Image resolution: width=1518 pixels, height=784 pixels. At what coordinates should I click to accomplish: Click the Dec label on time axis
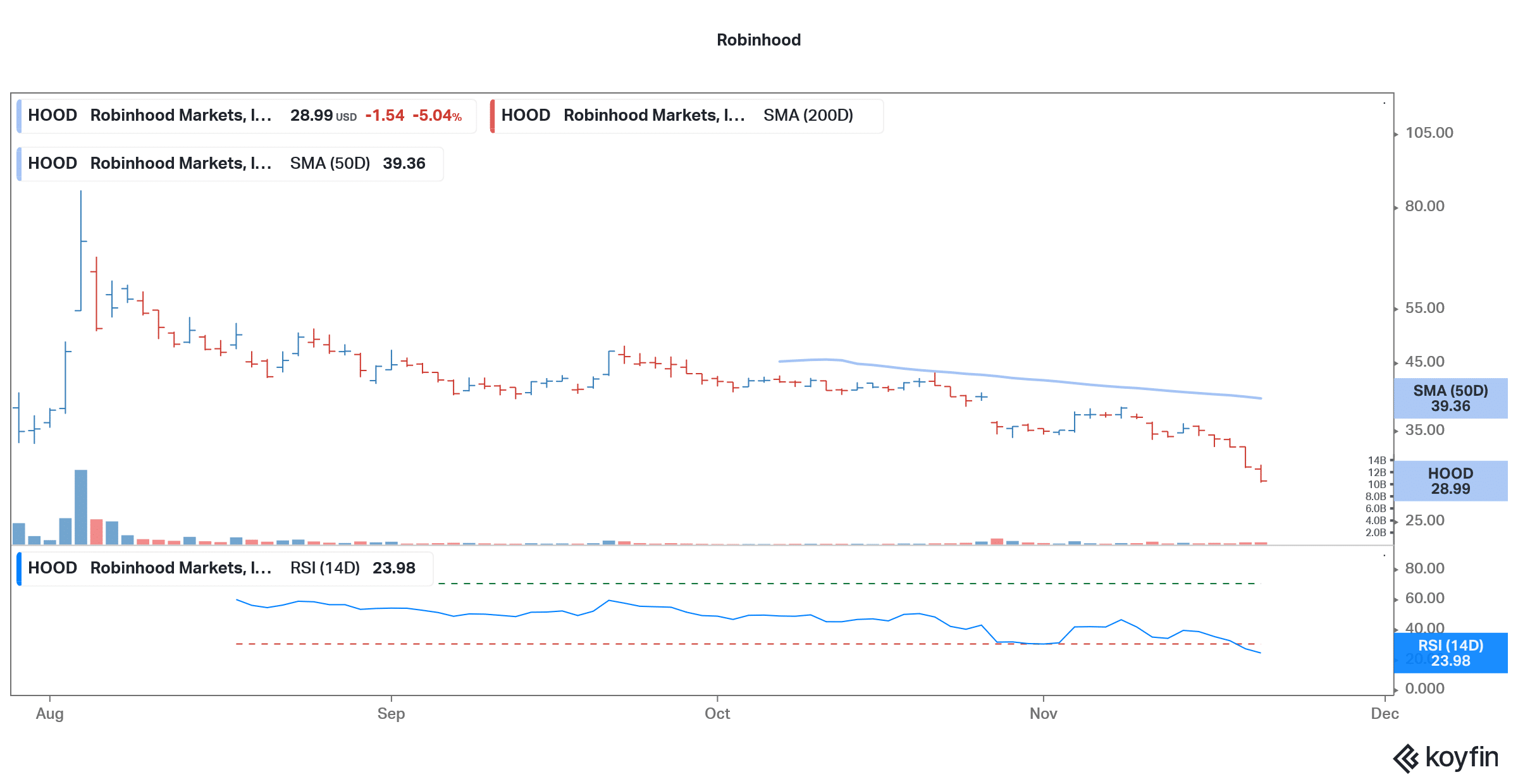(1385, 714)
